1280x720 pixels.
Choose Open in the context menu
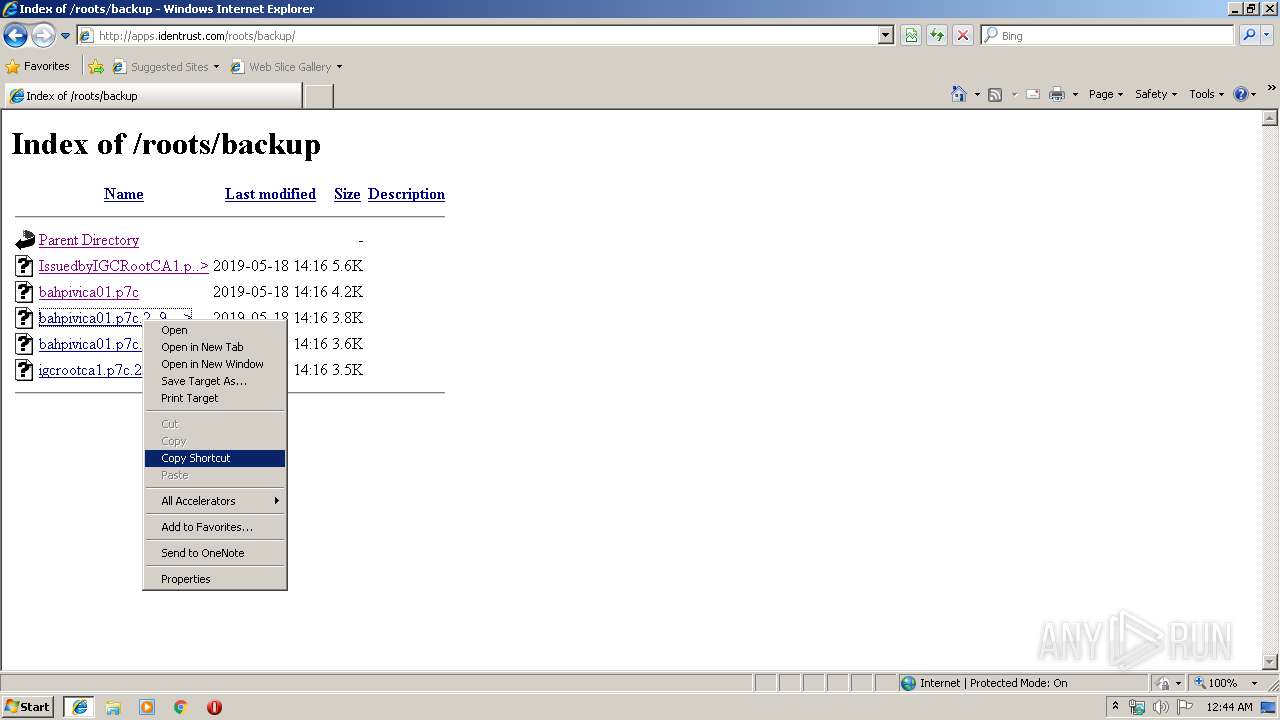pos(215,330)
